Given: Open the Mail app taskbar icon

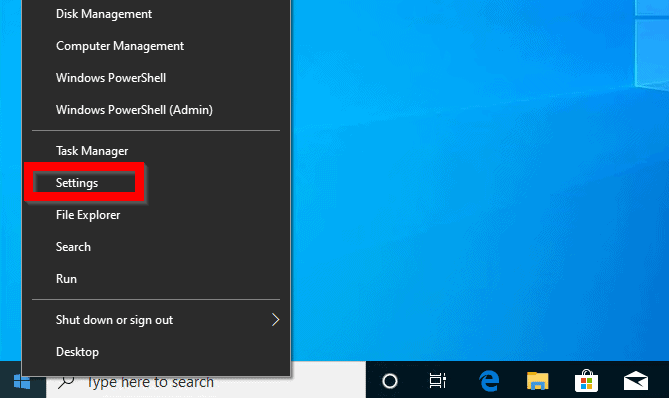Looking at the screenshot, I should 636,381.
